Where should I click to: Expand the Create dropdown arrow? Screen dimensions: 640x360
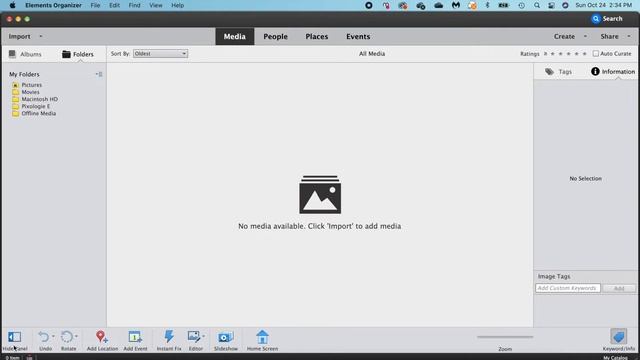click(585, 36)
